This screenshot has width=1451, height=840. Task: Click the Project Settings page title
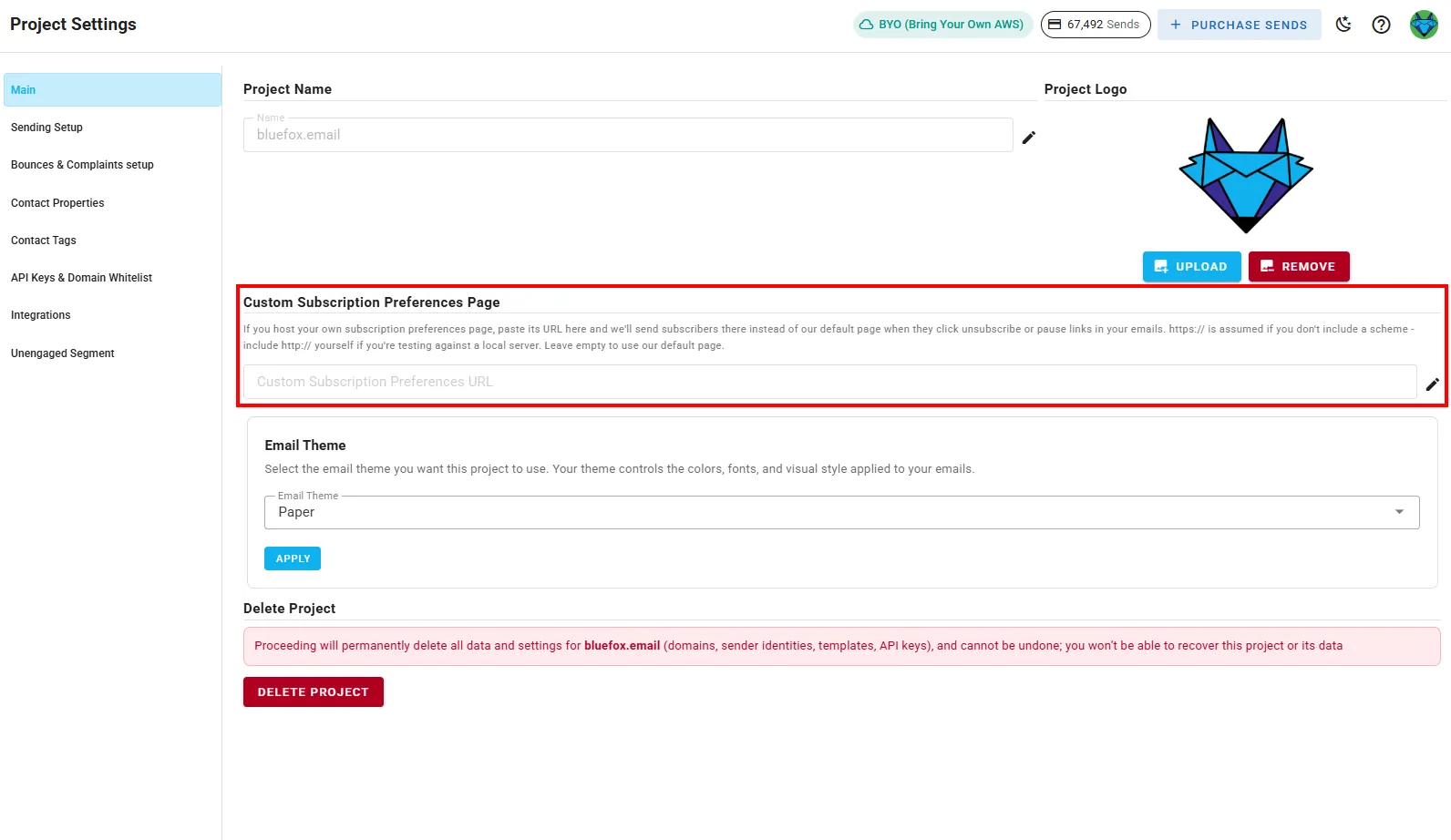(74, 25)
